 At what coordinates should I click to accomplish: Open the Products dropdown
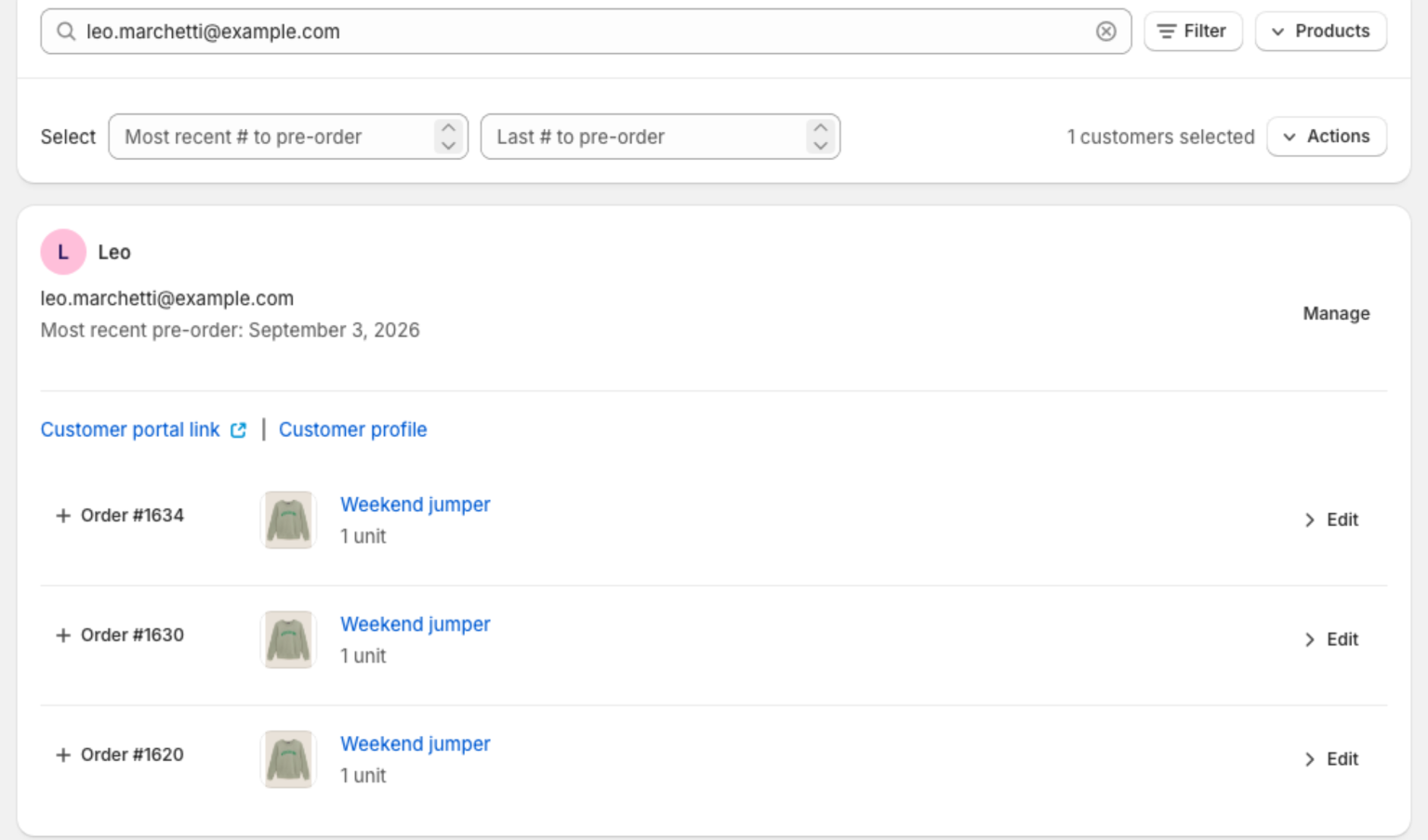point(1321,32)
